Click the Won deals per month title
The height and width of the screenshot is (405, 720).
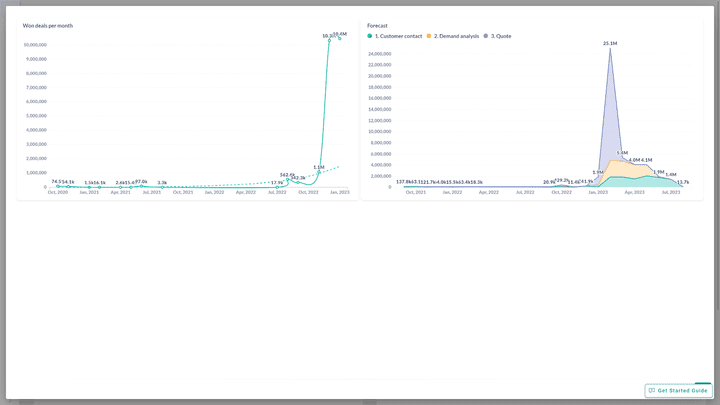[x=48, y=25]
